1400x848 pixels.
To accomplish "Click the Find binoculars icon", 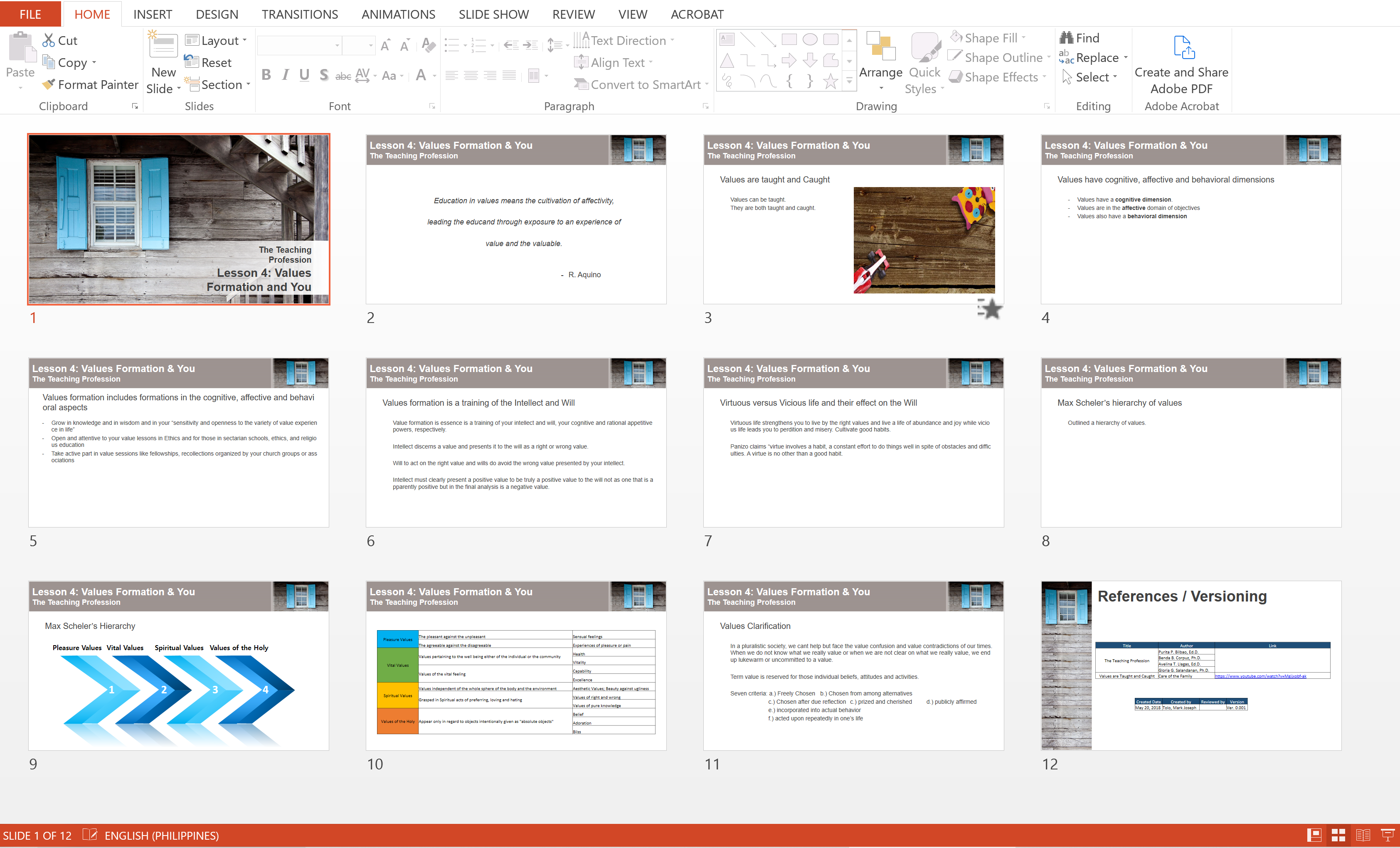I will [x=1066, y=38].
